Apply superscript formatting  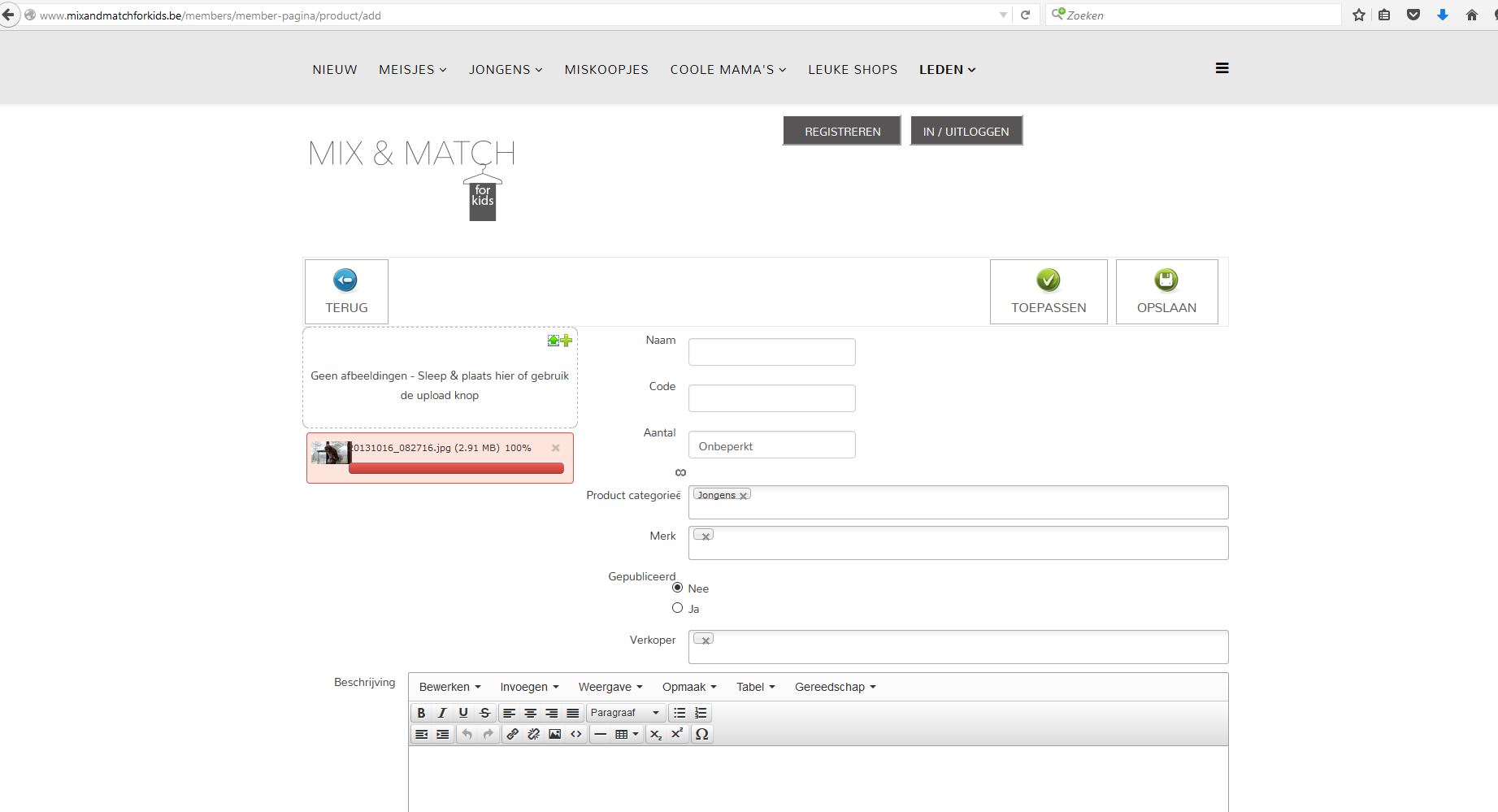point(677,734)
